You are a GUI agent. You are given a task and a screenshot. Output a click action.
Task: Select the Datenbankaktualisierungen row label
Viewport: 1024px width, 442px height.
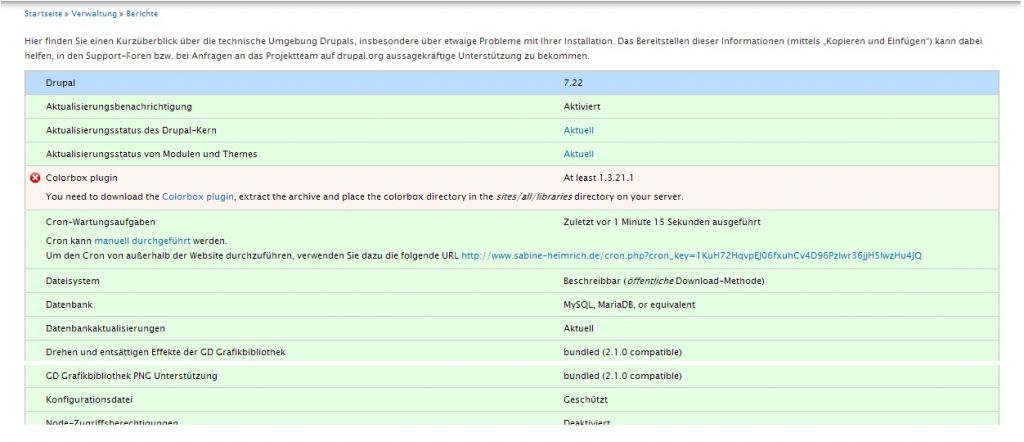tap(105, 328)
